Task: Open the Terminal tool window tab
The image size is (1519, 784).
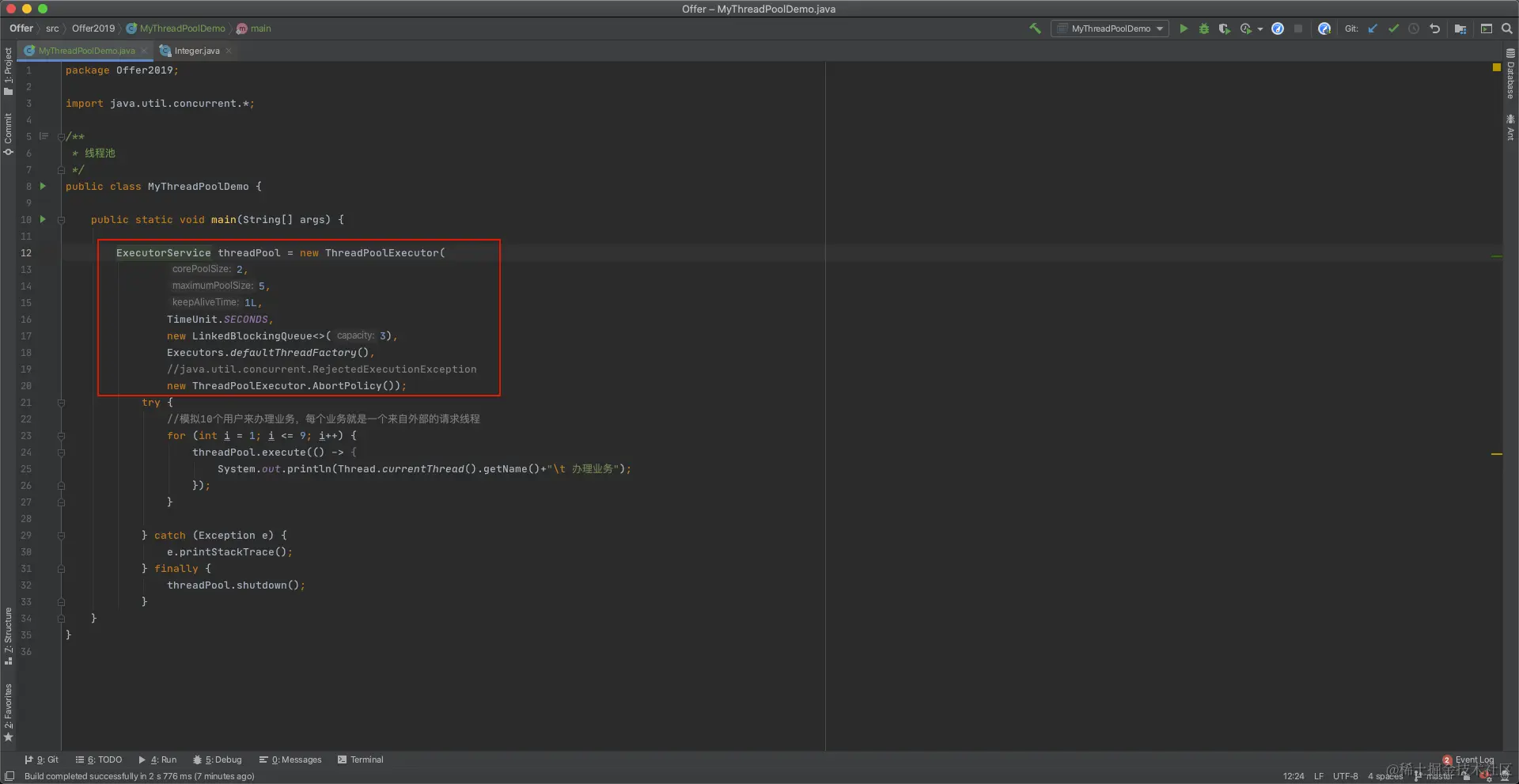Action: (360, 759)
